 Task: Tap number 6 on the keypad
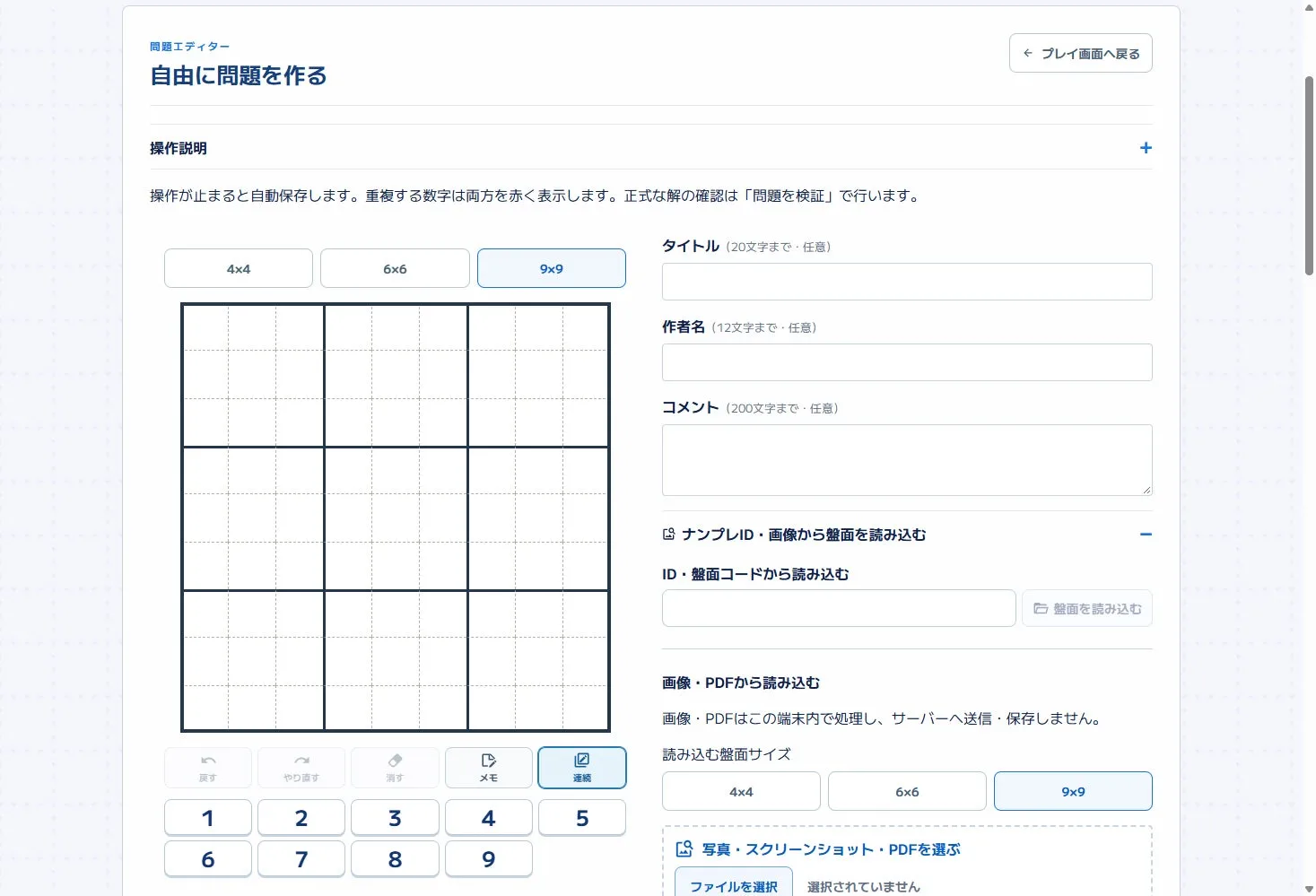pos(208,859)
